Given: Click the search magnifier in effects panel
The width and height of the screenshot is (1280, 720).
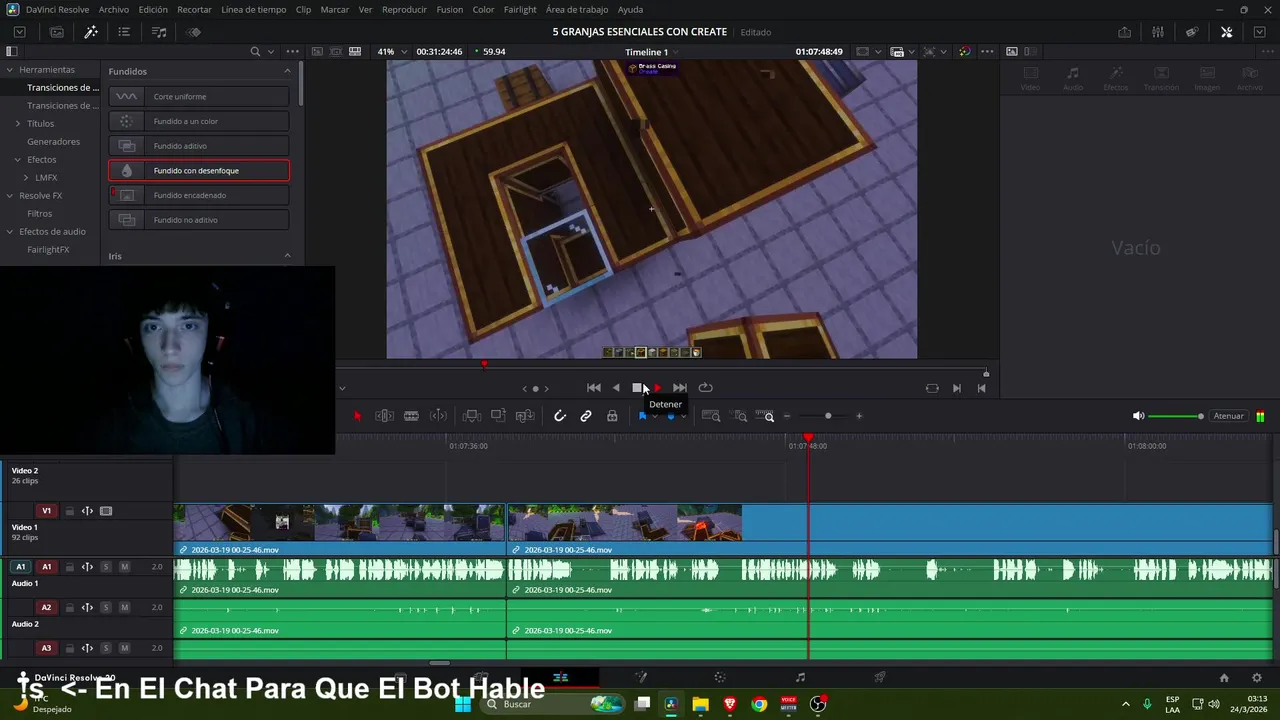Looking at the screenshot, I should pos(255,51).
